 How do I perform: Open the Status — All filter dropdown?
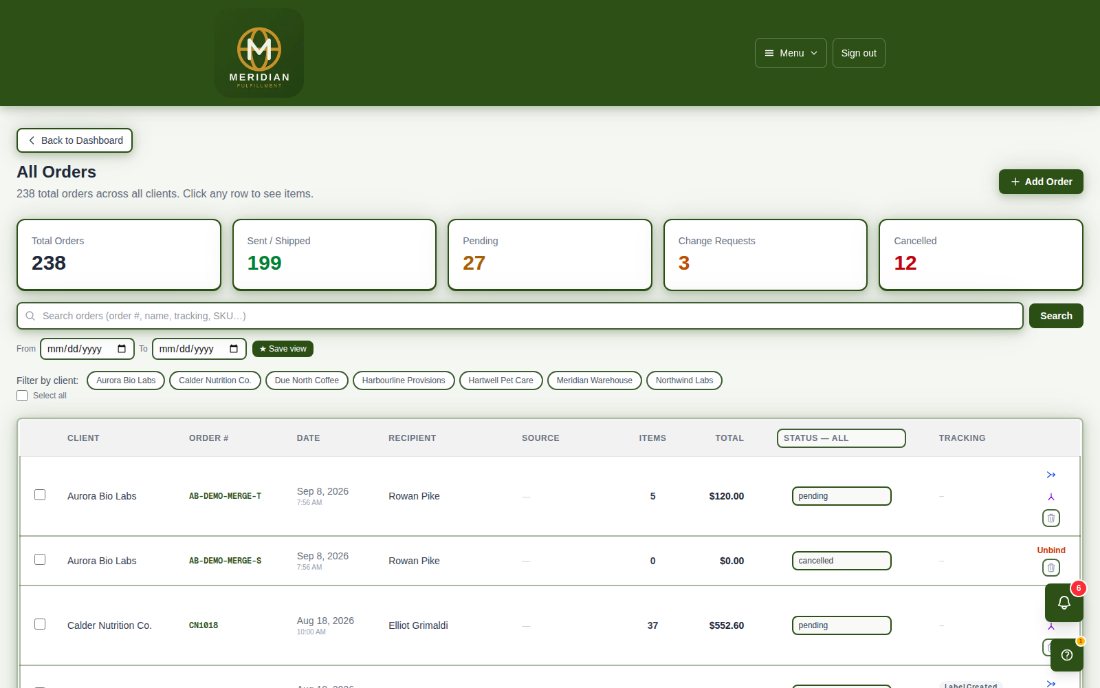[x=841, y=438]
